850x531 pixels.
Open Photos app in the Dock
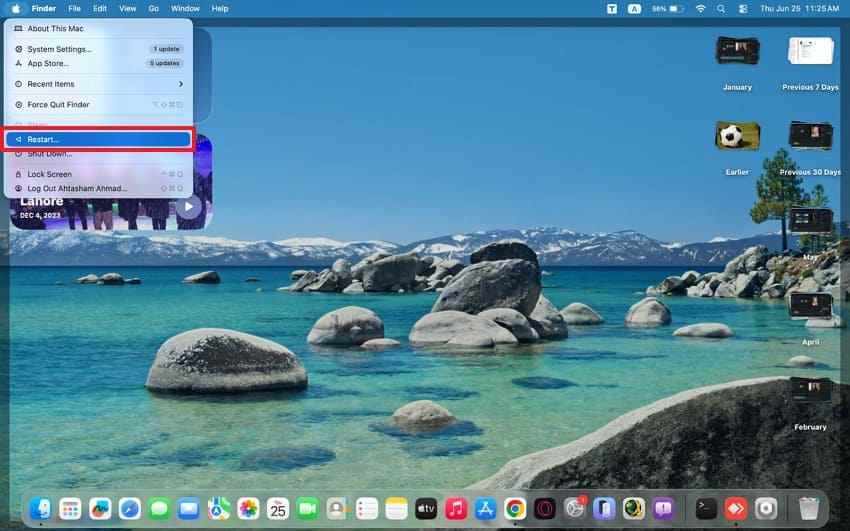pyautogui.click(x=248, y=509)
